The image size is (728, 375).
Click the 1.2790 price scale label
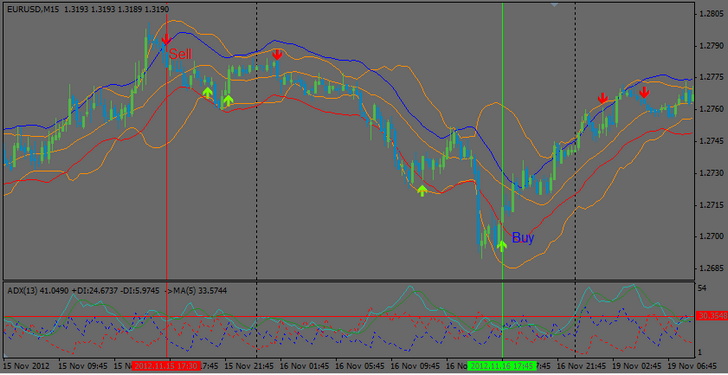(x=710, y=46)
